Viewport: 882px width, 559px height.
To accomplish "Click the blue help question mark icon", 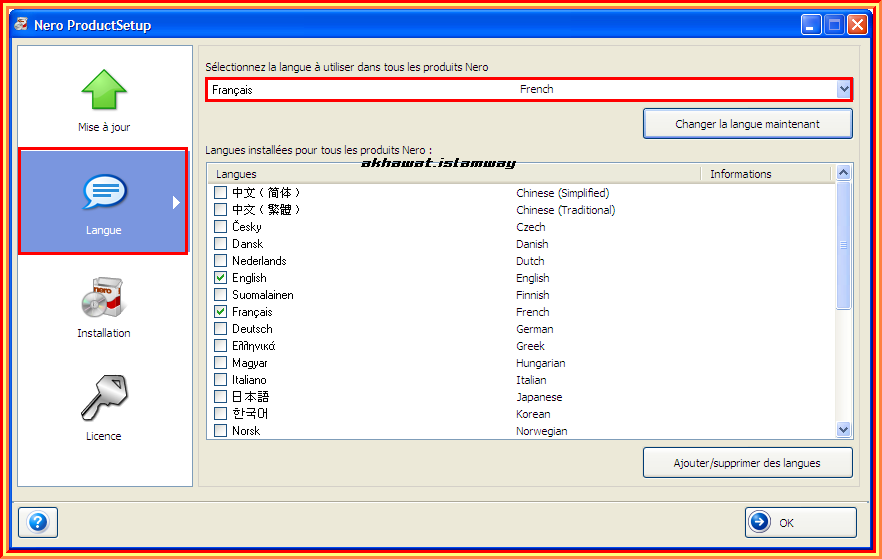I will tap(38, 522).
